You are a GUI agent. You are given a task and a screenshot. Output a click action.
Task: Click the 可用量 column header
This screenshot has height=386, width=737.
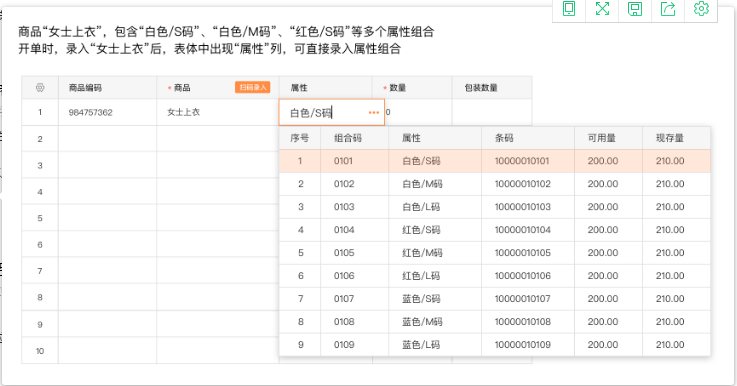pos(602,138)
